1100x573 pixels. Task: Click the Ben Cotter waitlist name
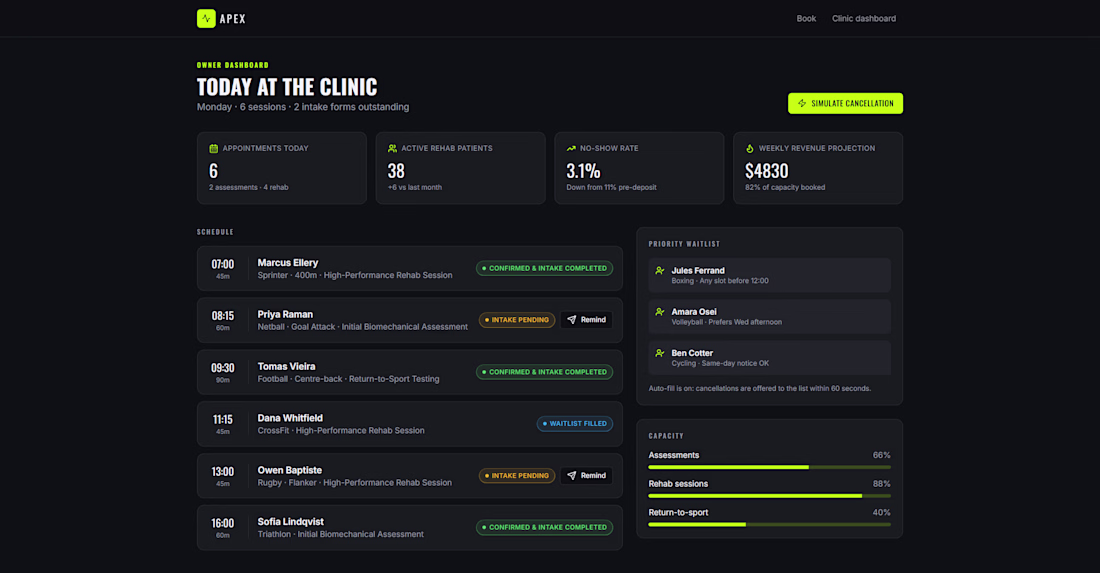pyautogui.click(x=692, y=353)
